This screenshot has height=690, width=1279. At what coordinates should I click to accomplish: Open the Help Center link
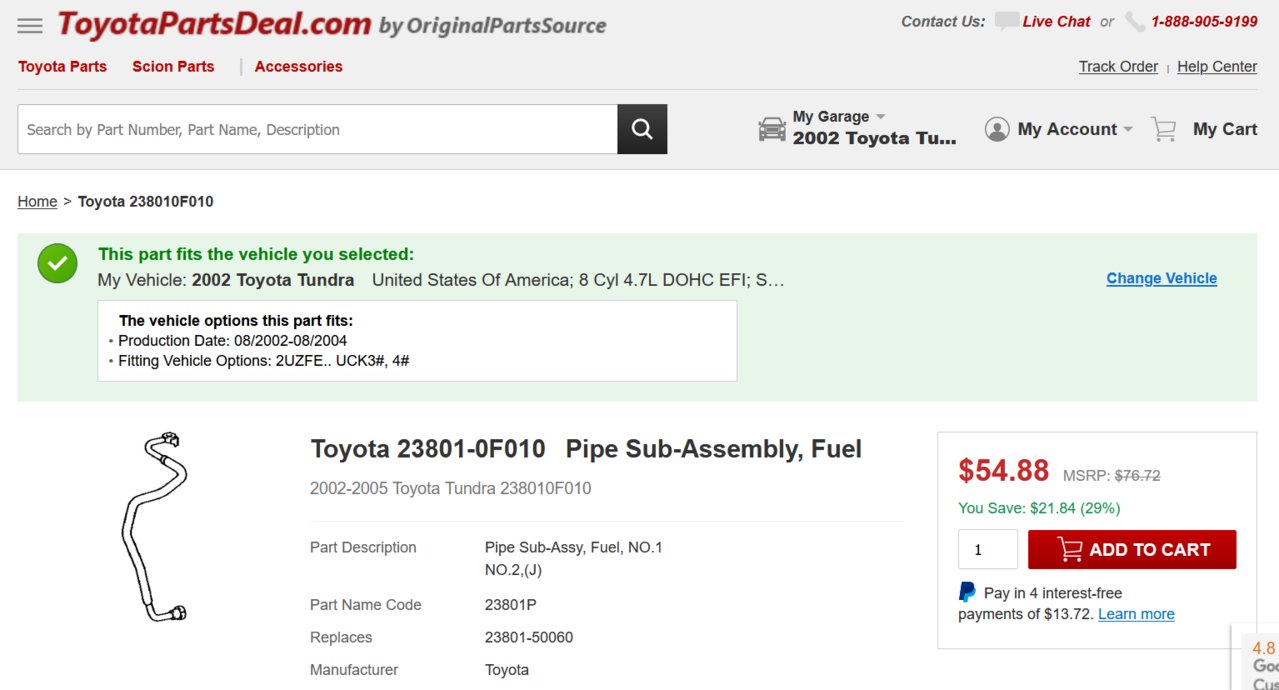pyautogui.click(x=1217, y=66)
